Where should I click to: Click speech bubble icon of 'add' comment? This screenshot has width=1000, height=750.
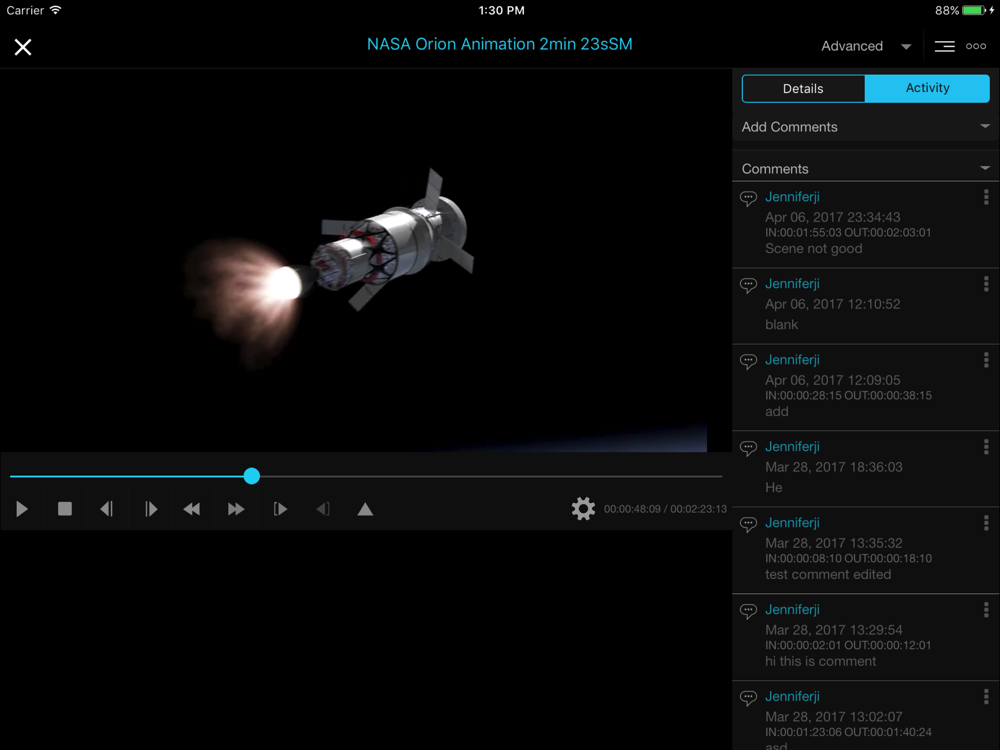(x=748, y=361)
